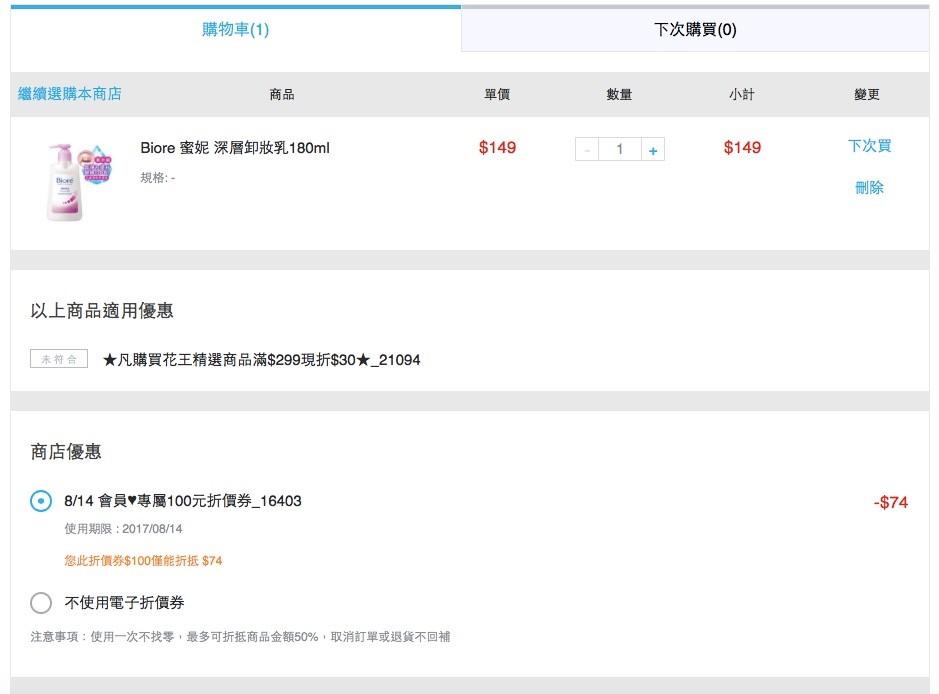Image resolution: width=939 pixels, height=694 pixels.
Task: Click the 繼續選購本商店 link
Action: tap(69, 94)
